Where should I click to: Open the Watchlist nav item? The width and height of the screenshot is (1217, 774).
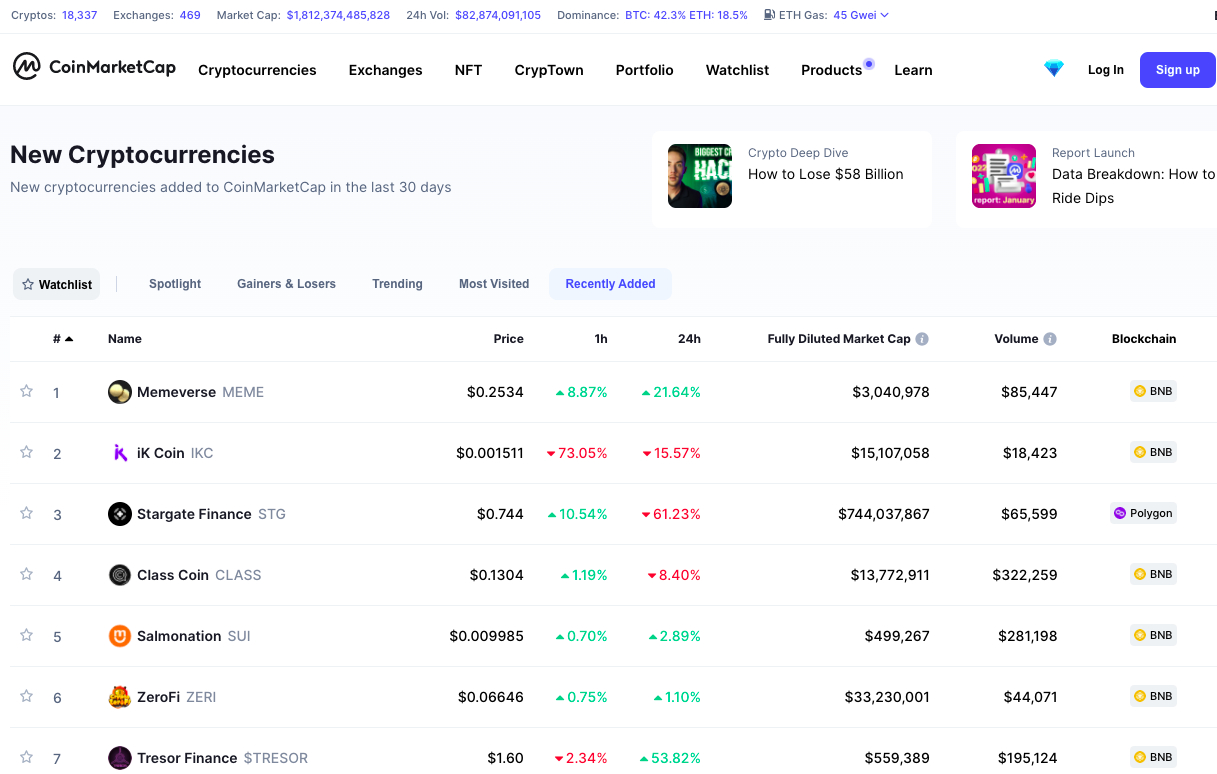coord(737,70)
